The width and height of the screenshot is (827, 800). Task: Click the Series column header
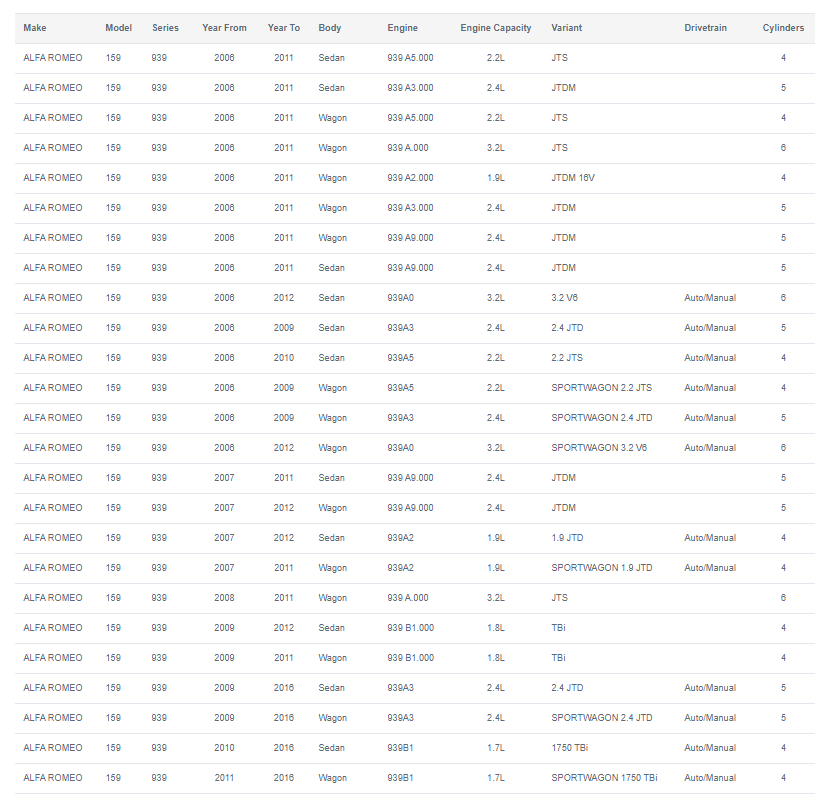tap(166, 28)
